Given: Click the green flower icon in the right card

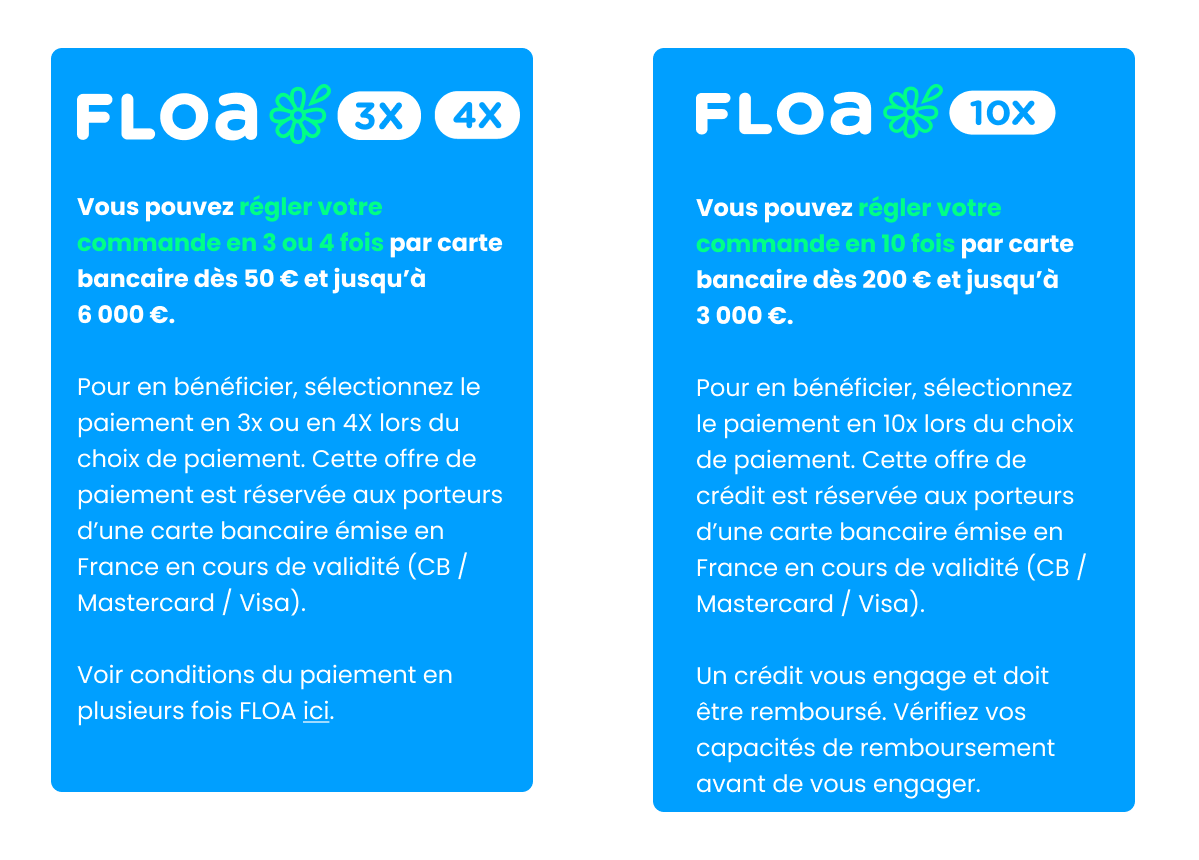Looking at the screenshot, I should [912, 111].
